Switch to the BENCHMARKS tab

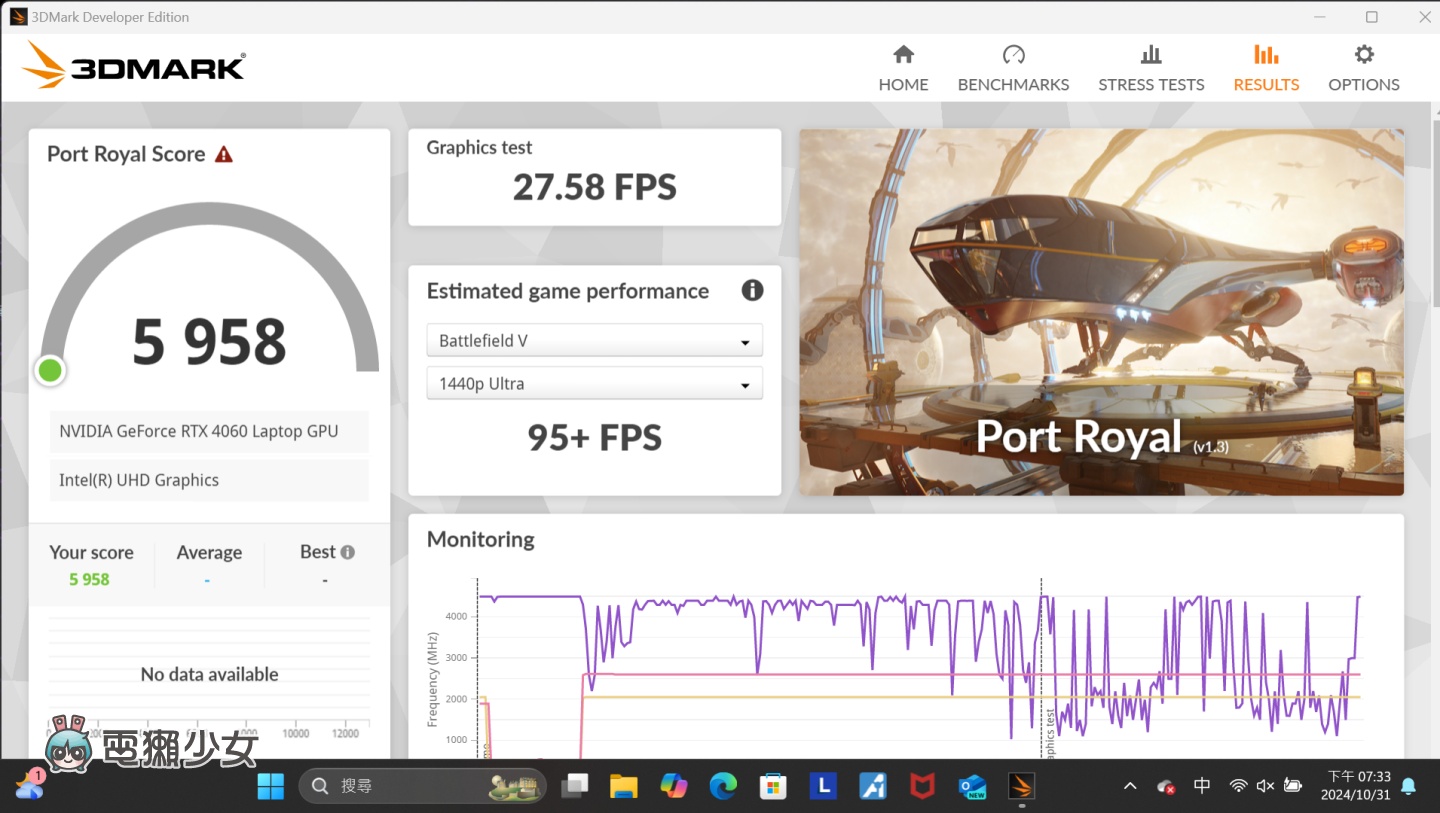(1013, 68)
